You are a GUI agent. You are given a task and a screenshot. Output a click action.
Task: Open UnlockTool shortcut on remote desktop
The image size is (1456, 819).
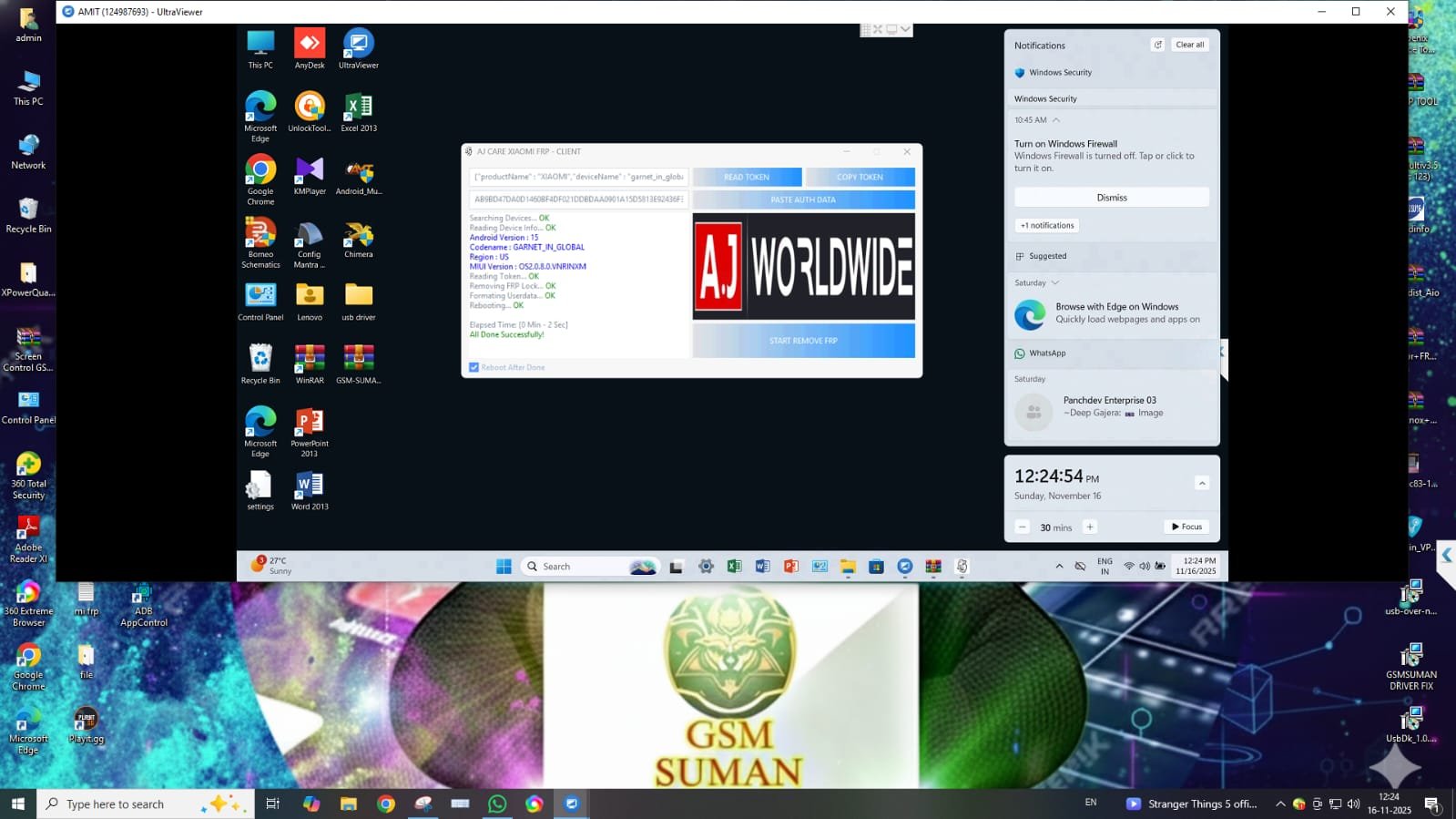pos(310,108)
